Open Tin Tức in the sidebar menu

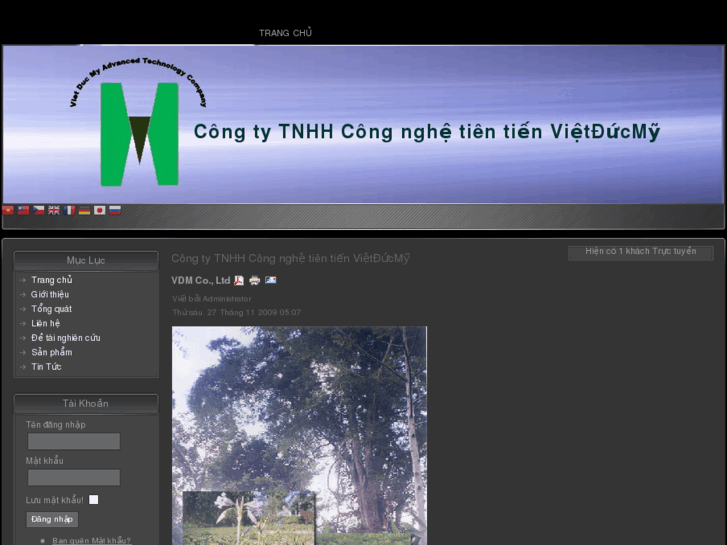tap(46, 367)
